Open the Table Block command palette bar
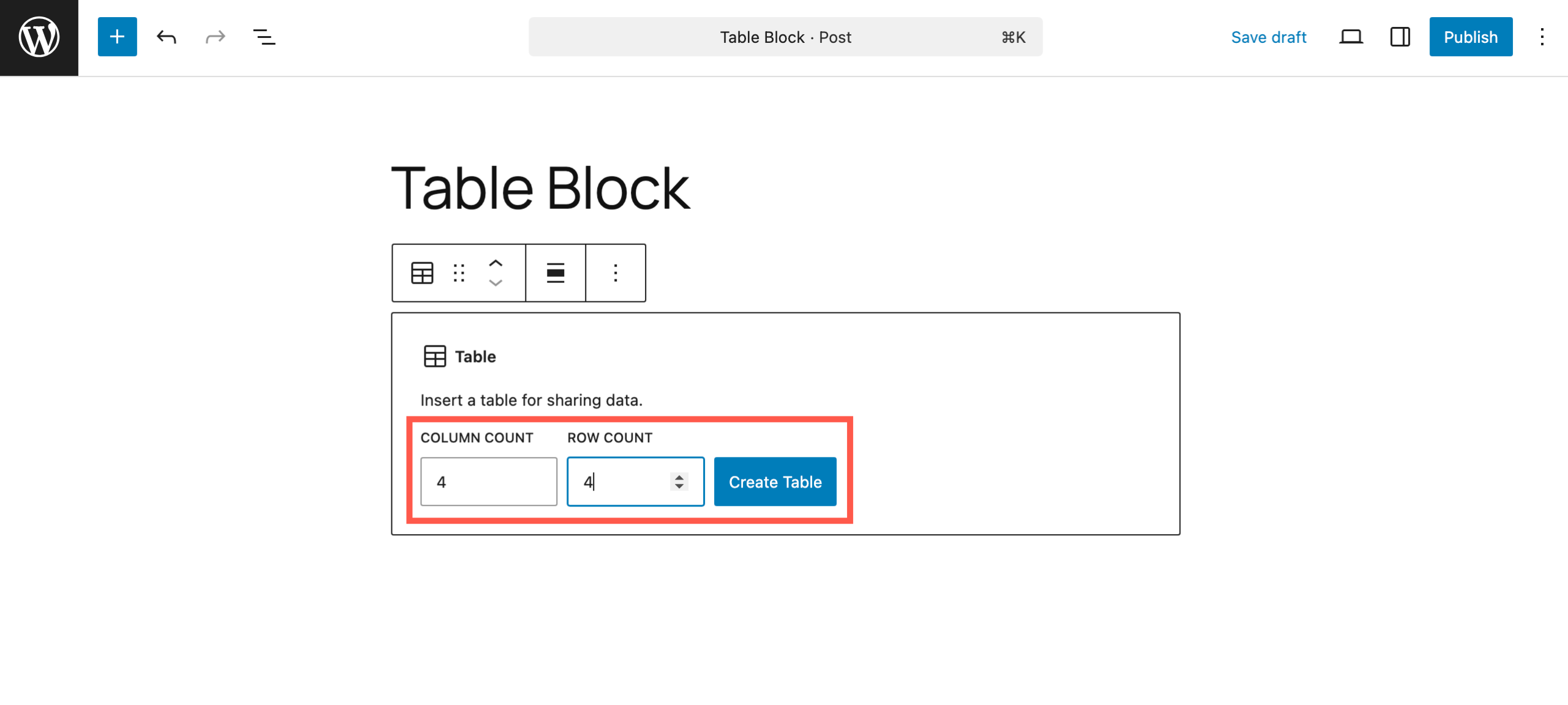The height and width of the screenshot is (705, 1568). click(x=785, y=37)
